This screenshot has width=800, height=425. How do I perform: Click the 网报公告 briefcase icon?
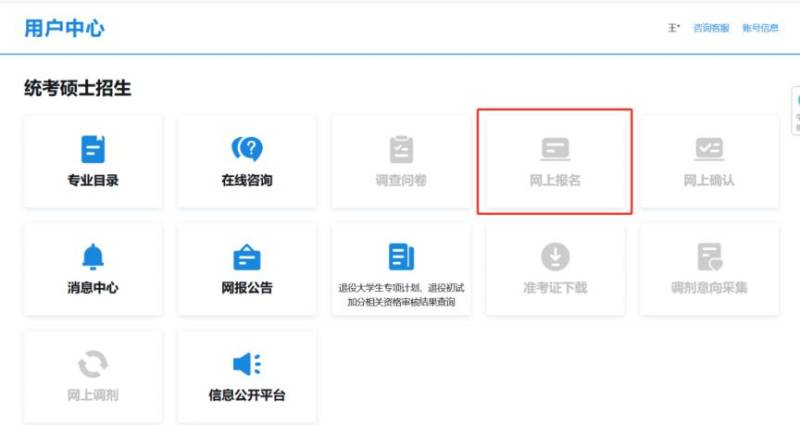(247, 257)
